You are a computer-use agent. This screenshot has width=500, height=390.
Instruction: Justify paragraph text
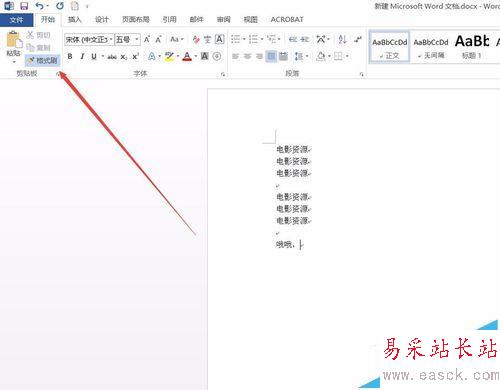pyautogui.click(x=271, y=56)
